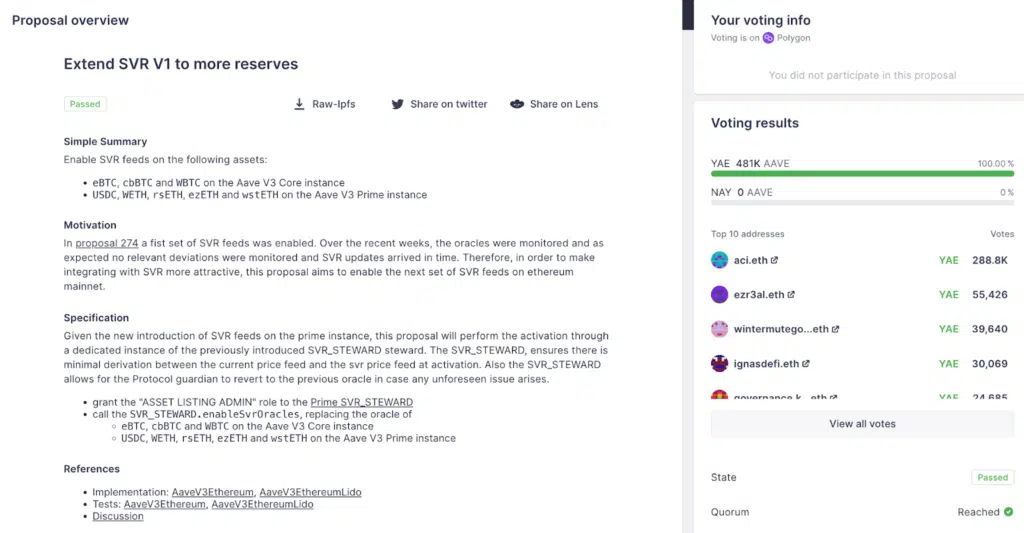Screen dimensions: 1024x533
Task: Open the external link icon next to aci.eth
Action: click(x=775, y=260)
